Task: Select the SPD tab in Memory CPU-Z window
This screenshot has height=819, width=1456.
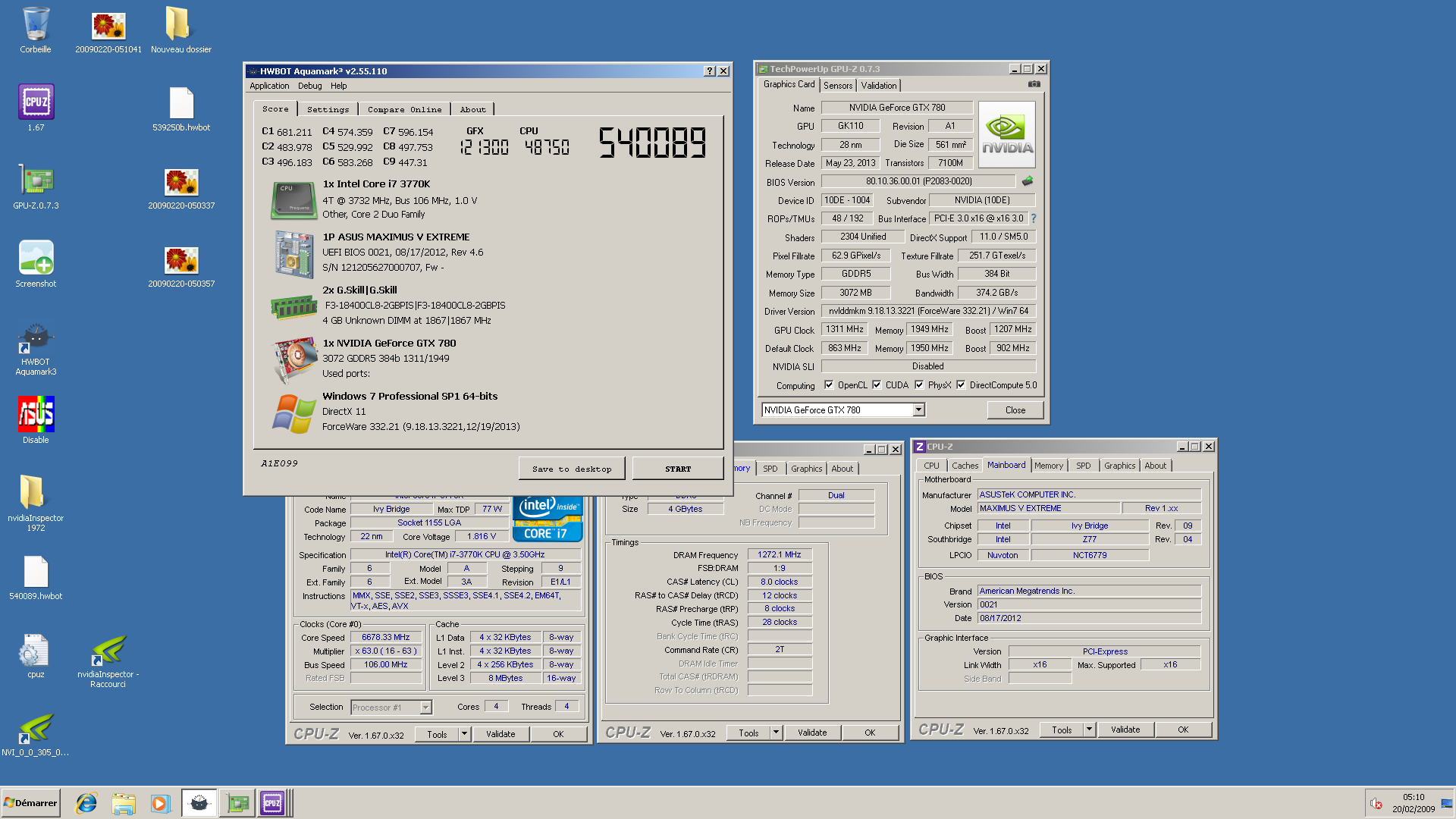Action: (x=770, y=469)
